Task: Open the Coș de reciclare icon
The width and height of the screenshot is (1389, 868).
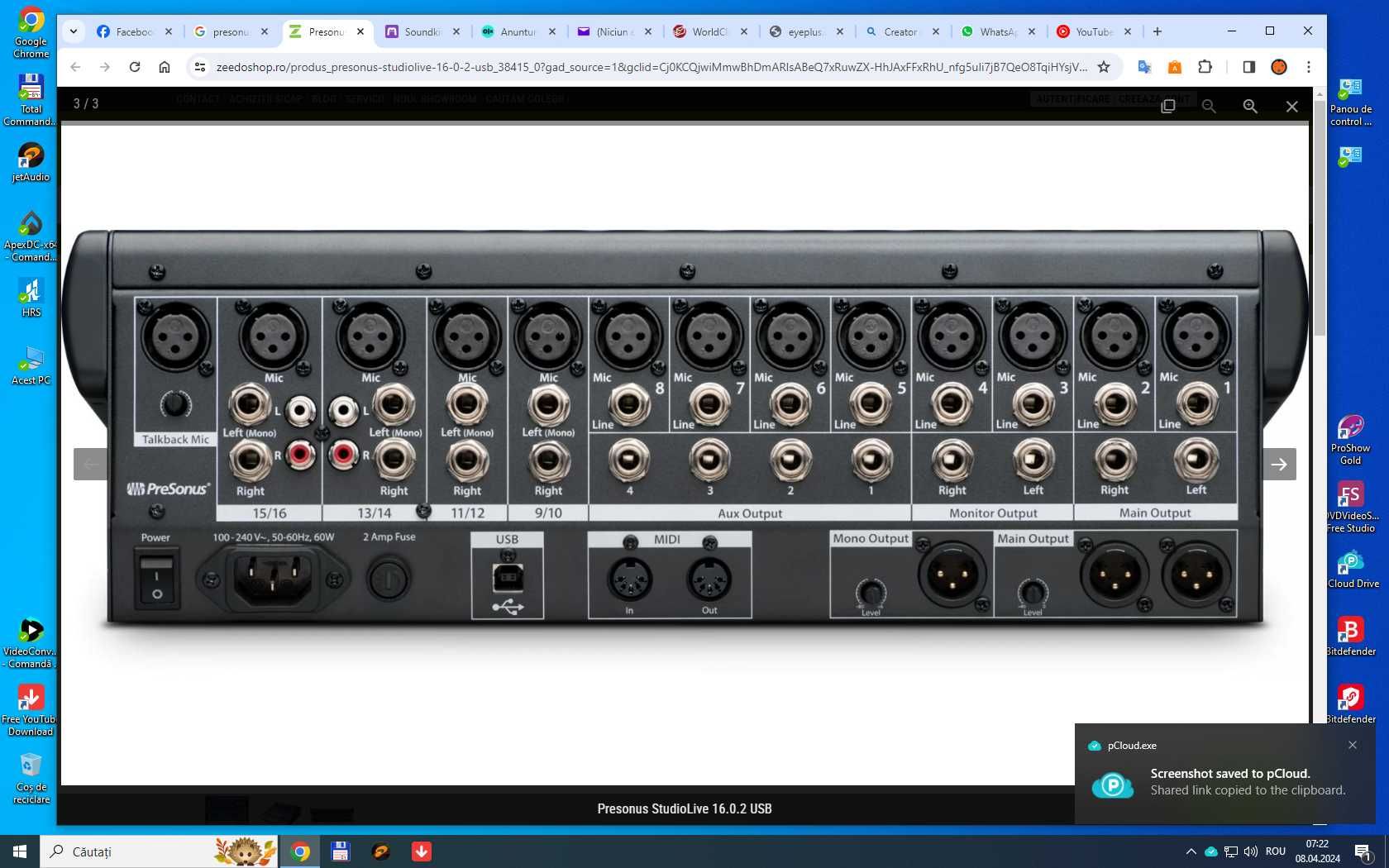Action: [31, 778]
